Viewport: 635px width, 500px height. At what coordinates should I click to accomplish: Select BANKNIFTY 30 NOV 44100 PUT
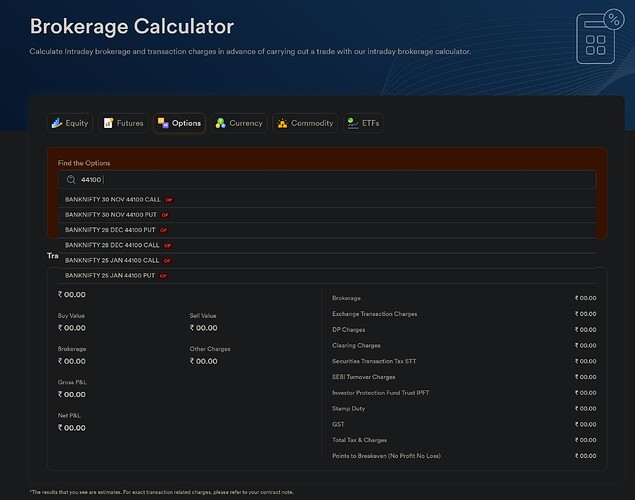click(327, 215)
